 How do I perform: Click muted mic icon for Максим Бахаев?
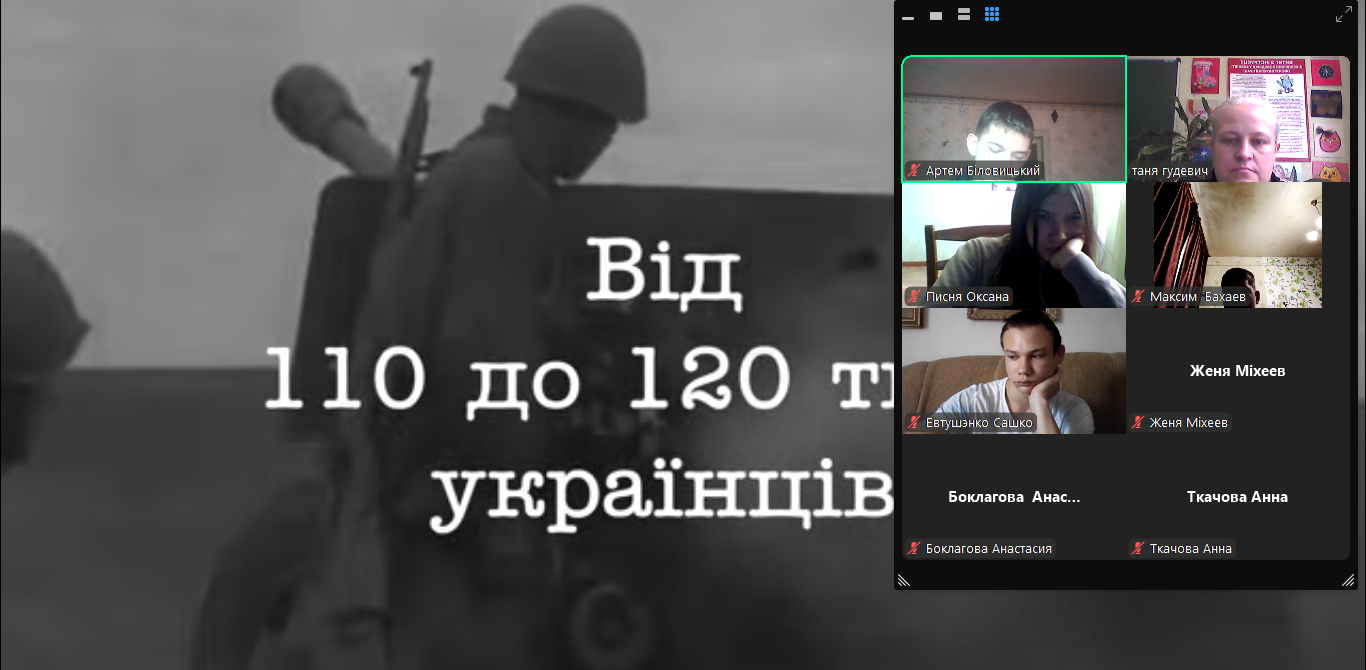1138,297
